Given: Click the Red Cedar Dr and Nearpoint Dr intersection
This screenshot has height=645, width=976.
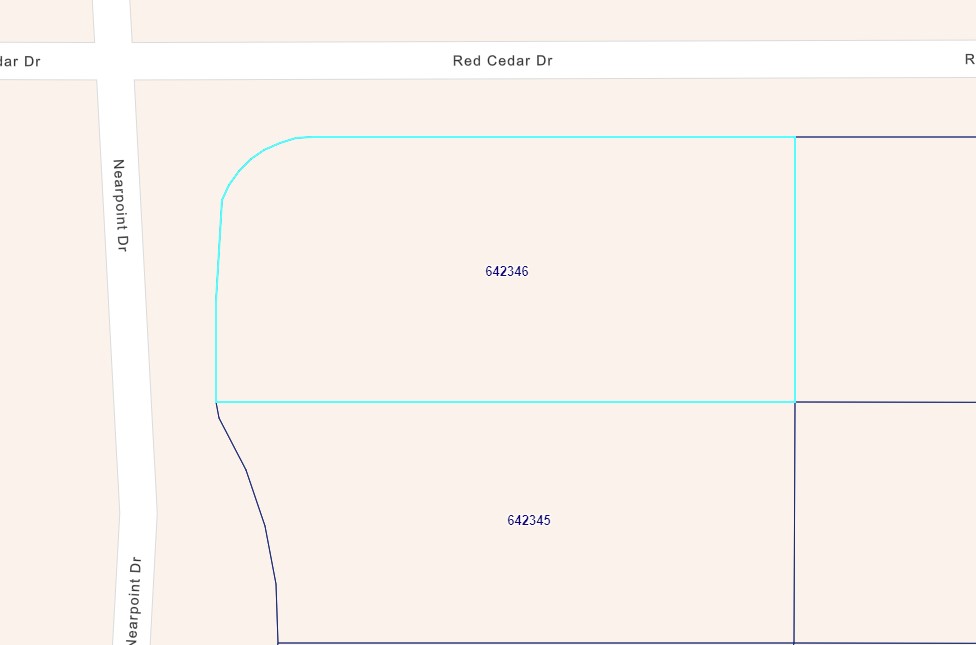Looking at the screenshot, I should point(113,60).
